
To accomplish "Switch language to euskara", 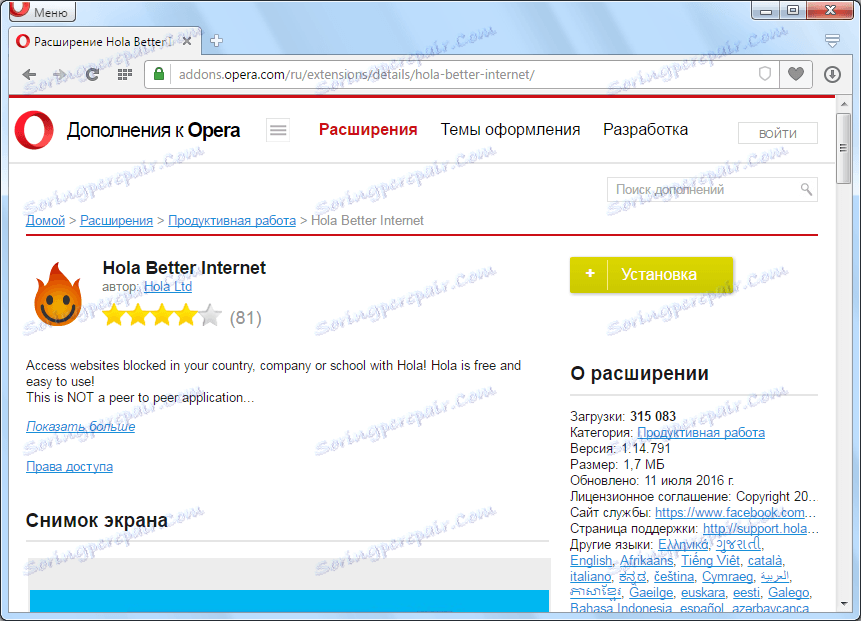I will coord(703,592).
